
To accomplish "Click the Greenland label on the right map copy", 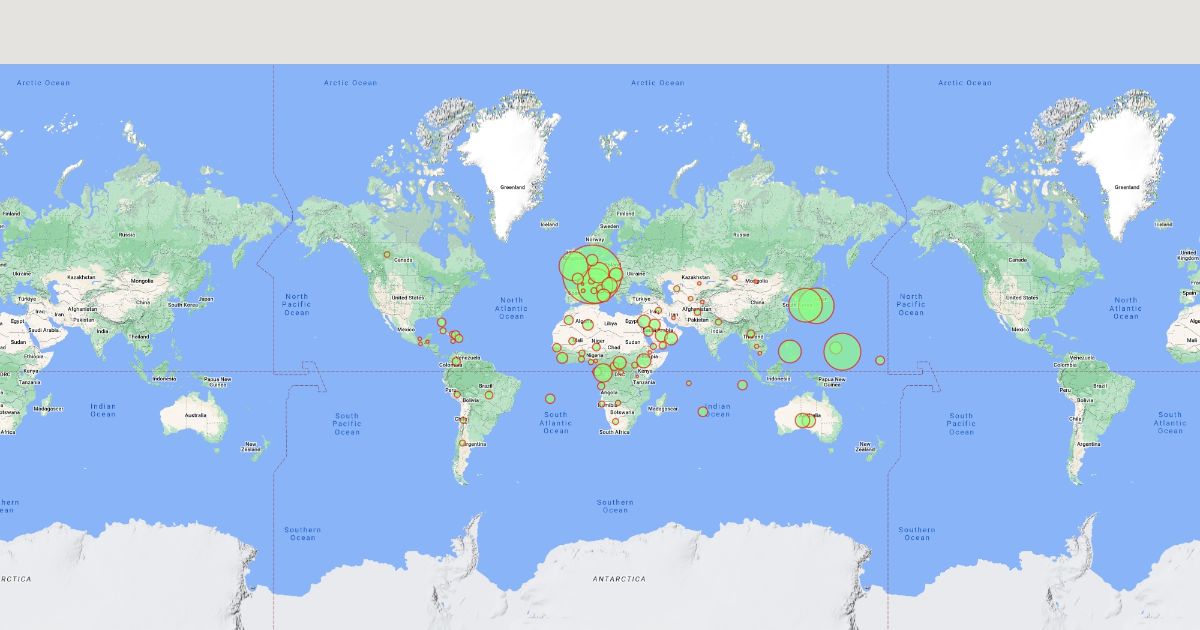I will tap(1127, 187).
